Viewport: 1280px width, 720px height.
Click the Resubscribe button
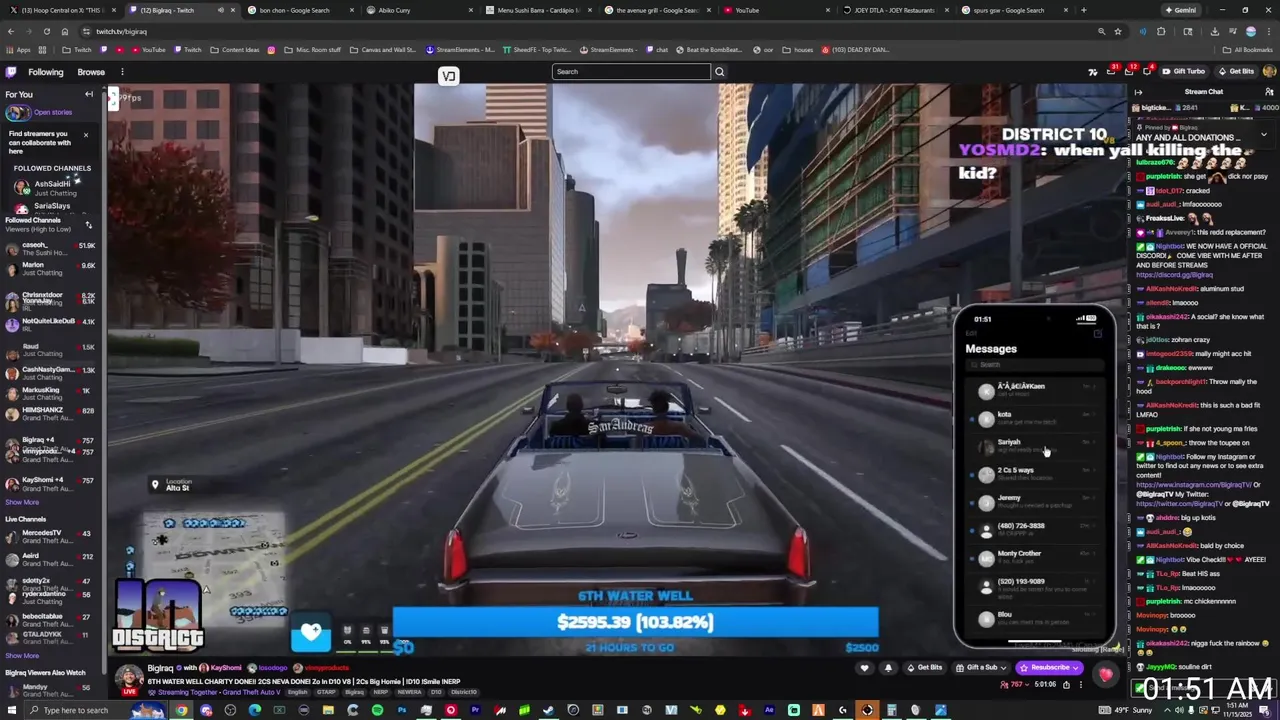click(1049, 668)
